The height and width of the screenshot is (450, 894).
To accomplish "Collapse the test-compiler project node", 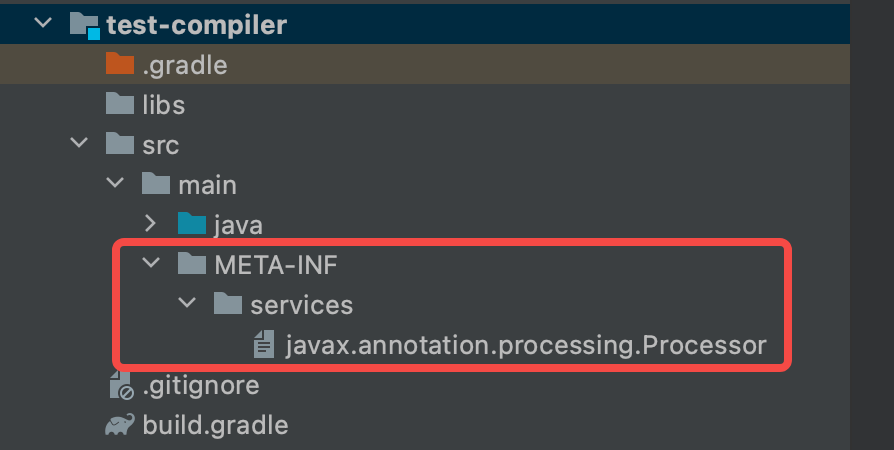I will tap(42, 25).
